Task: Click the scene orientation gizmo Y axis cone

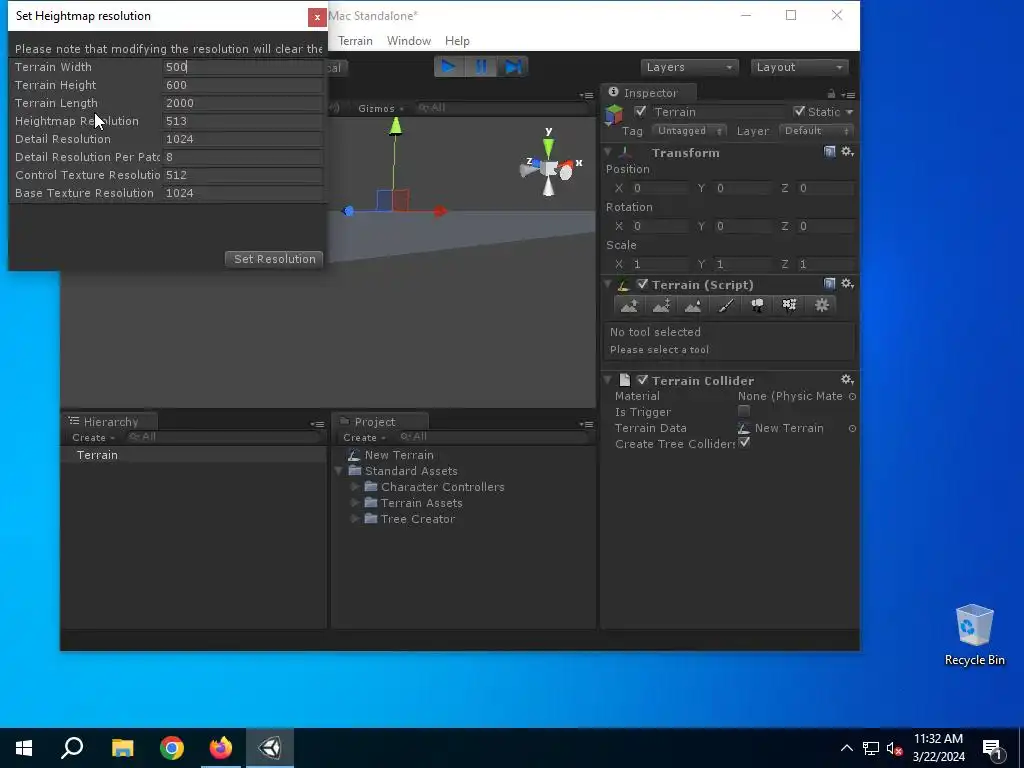Action: 549,148
